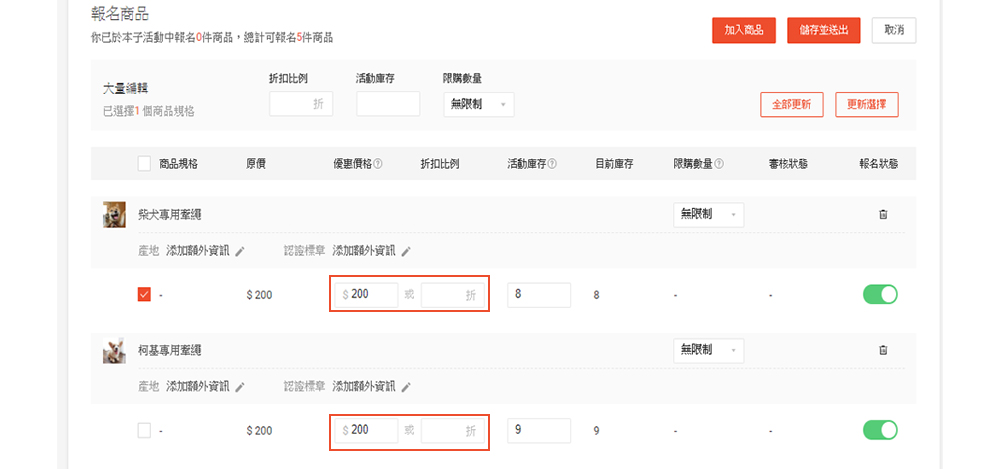Edit 產地 info pencil for 柴犬專用牽繩
1000x469 pixels.
(240, 251)
